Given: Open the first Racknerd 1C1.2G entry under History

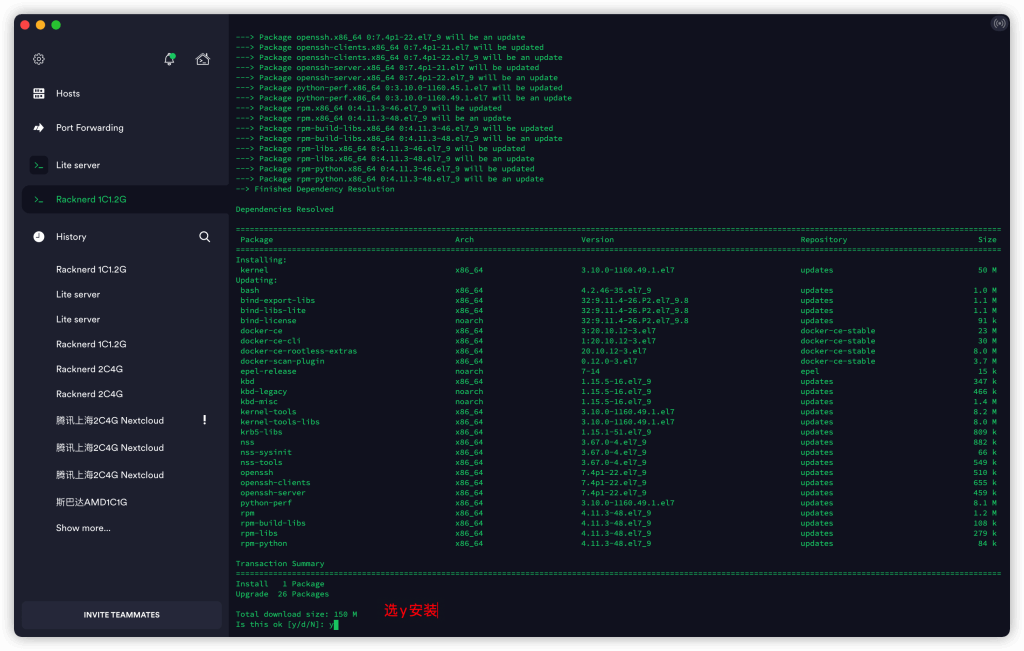Looking at the screenshot, I should [91, 270].
